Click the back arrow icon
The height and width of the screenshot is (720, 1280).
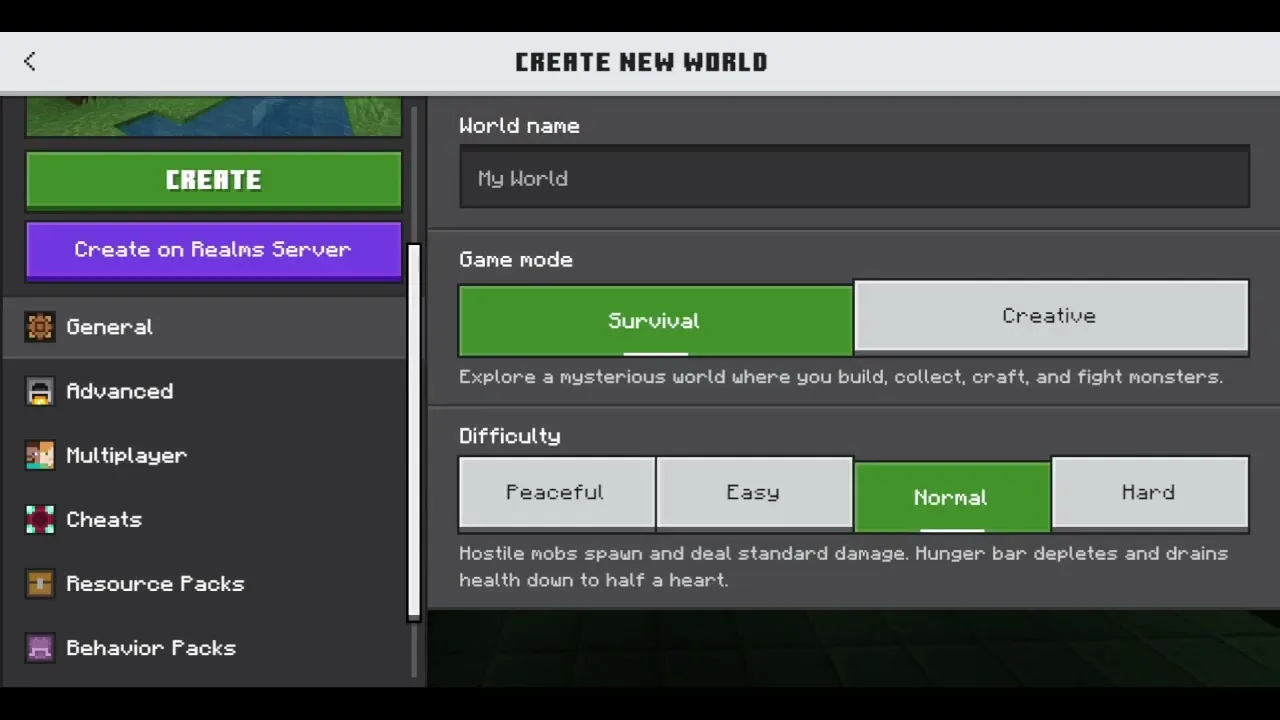(x=30, y=61)
